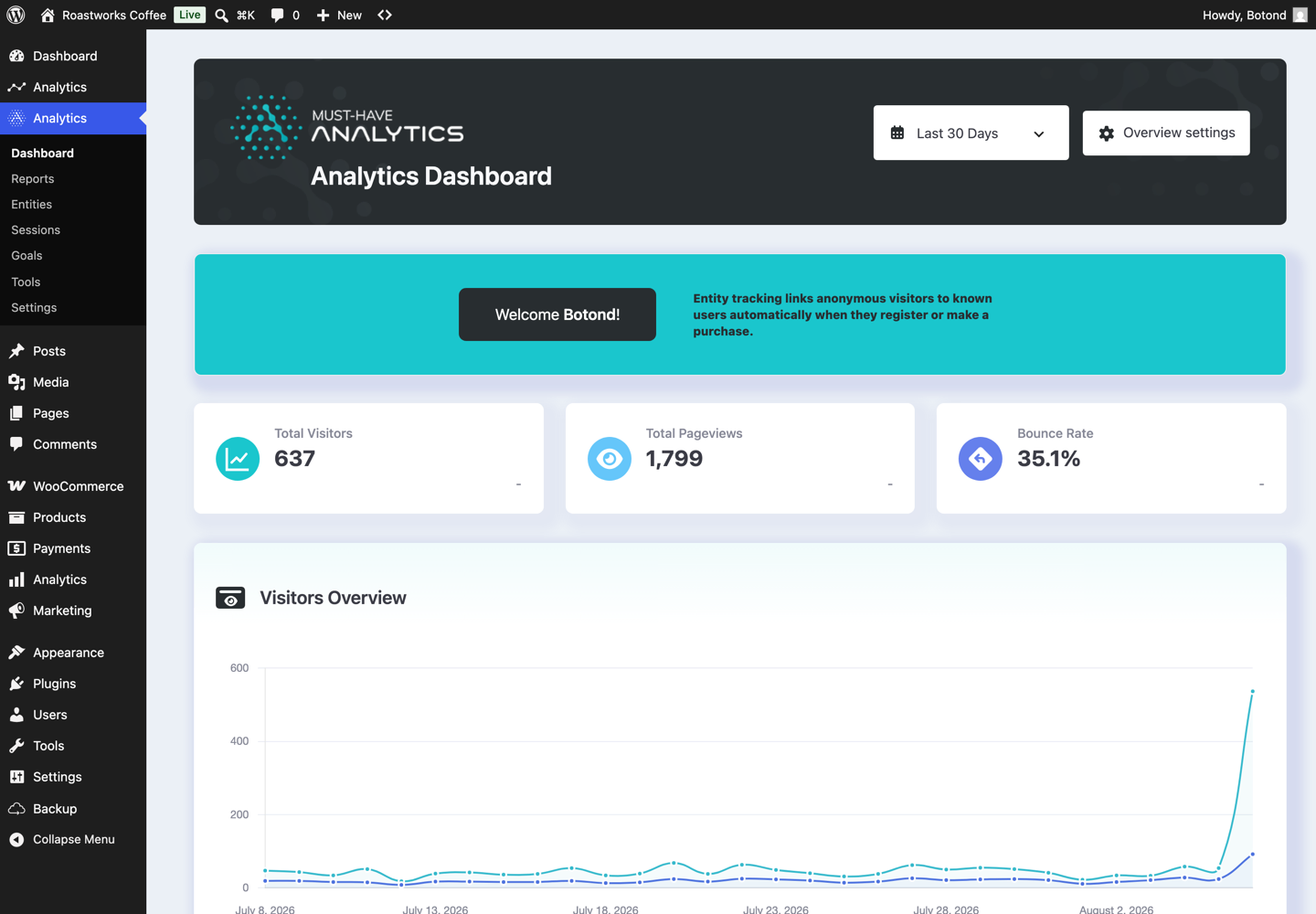Click the Live status badge
1316x914 pixels.
coord(189,15)
